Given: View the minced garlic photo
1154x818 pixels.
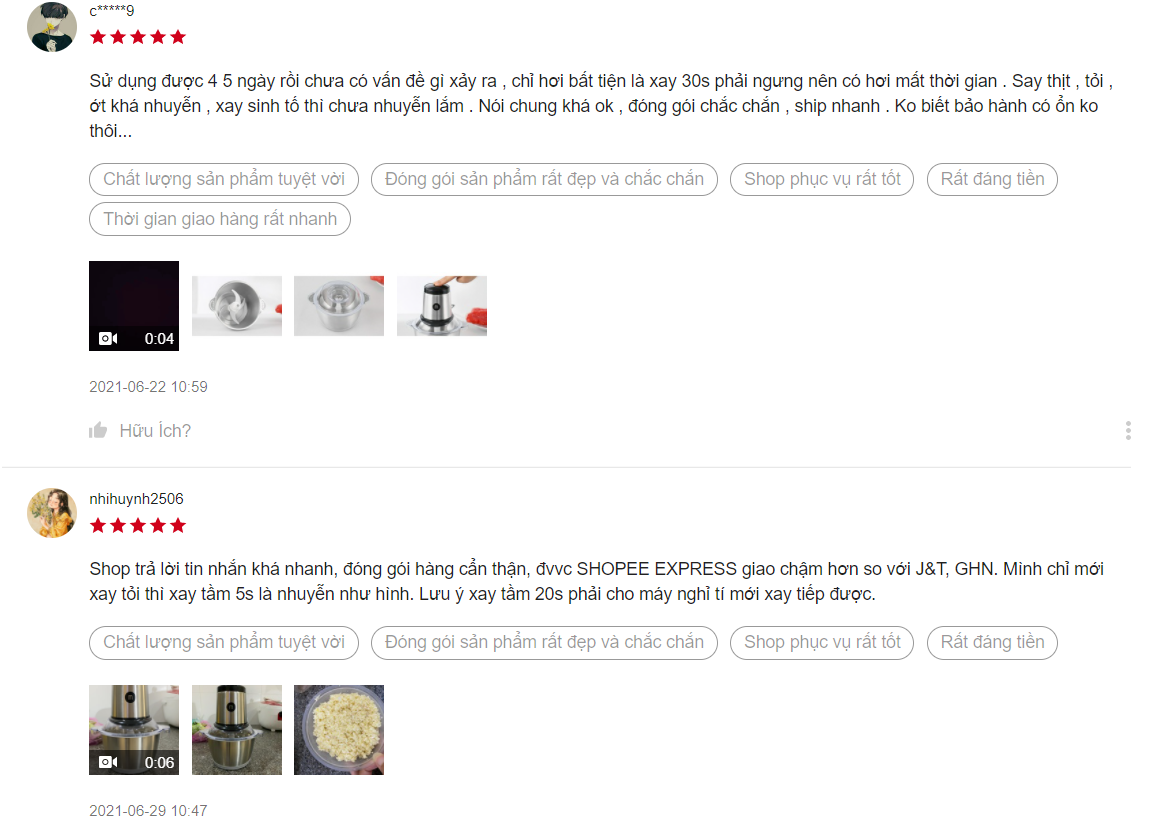Looking at the screenshot, I should [339, 730].
